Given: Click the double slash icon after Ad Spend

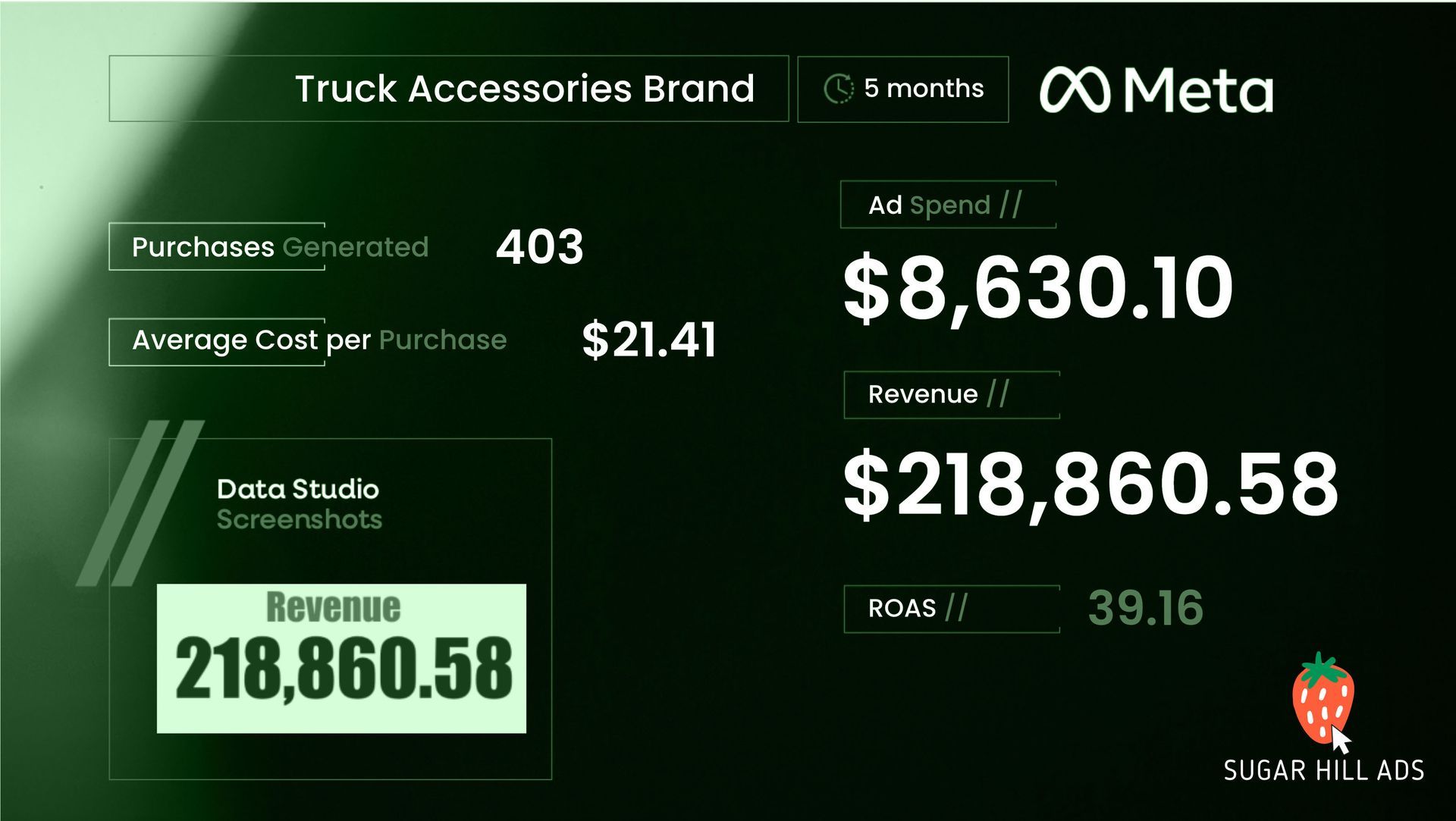Looking at the screenshot, I should click(x=1010, y=205).
